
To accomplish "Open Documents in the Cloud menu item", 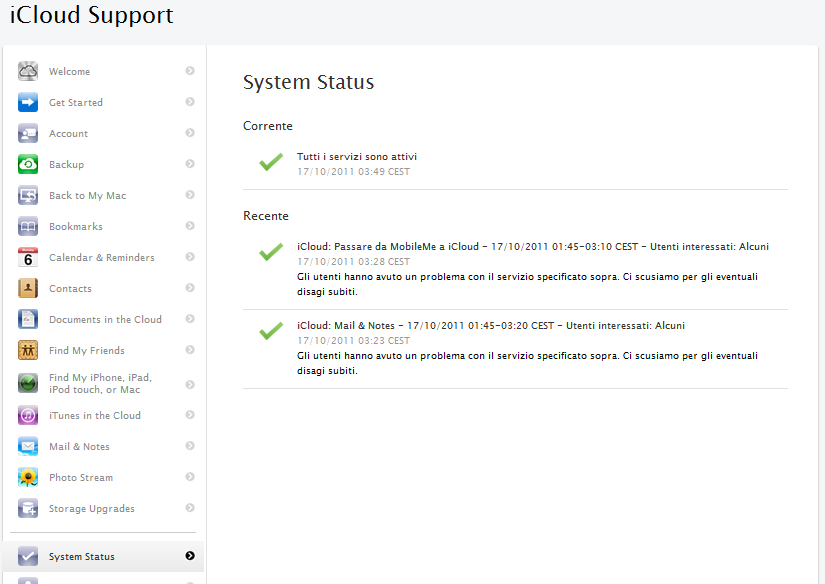I will (105, 319).
